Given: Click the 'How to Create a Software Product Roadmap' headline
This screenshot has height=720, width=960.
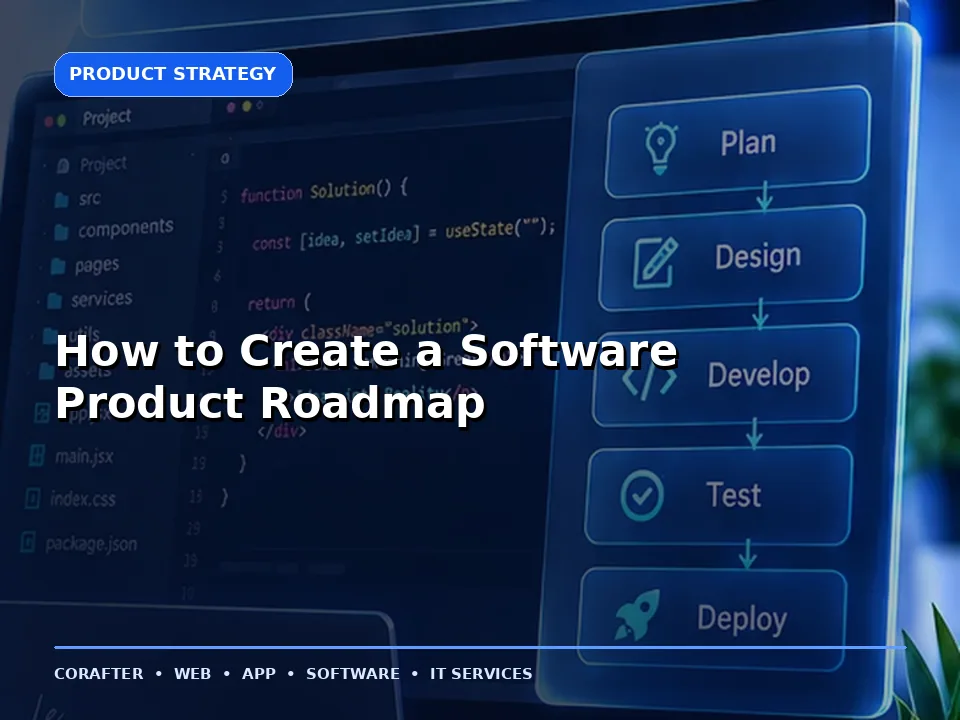Looking at the screenshot, I should [366, 376].
